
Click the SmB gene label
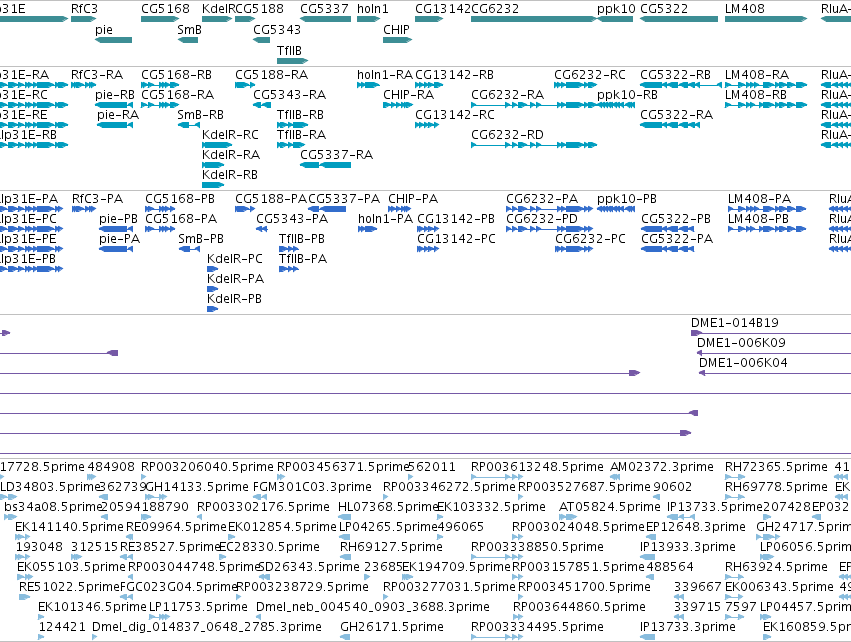pyautogui.click(x=189, y=29)
